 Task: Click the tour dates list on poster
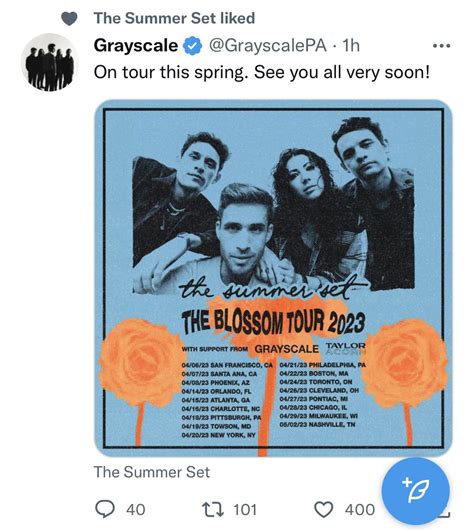[273, 400]
